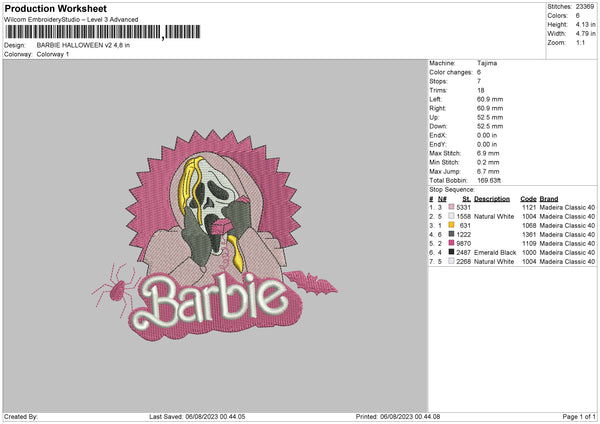Click the 'St.' column header
The image size is (600, 424).
click(x=466, y=199)
